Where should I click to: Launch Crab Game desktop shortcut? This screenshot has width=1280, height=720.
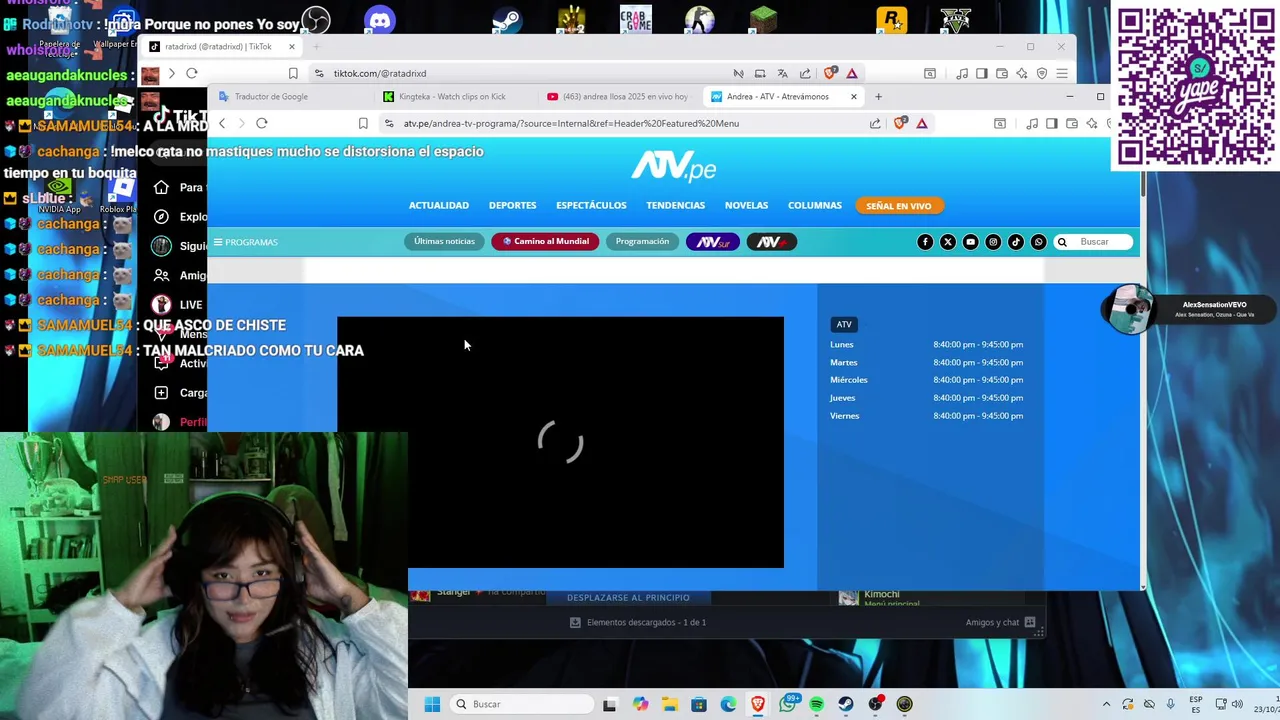[x=635, y=20]
